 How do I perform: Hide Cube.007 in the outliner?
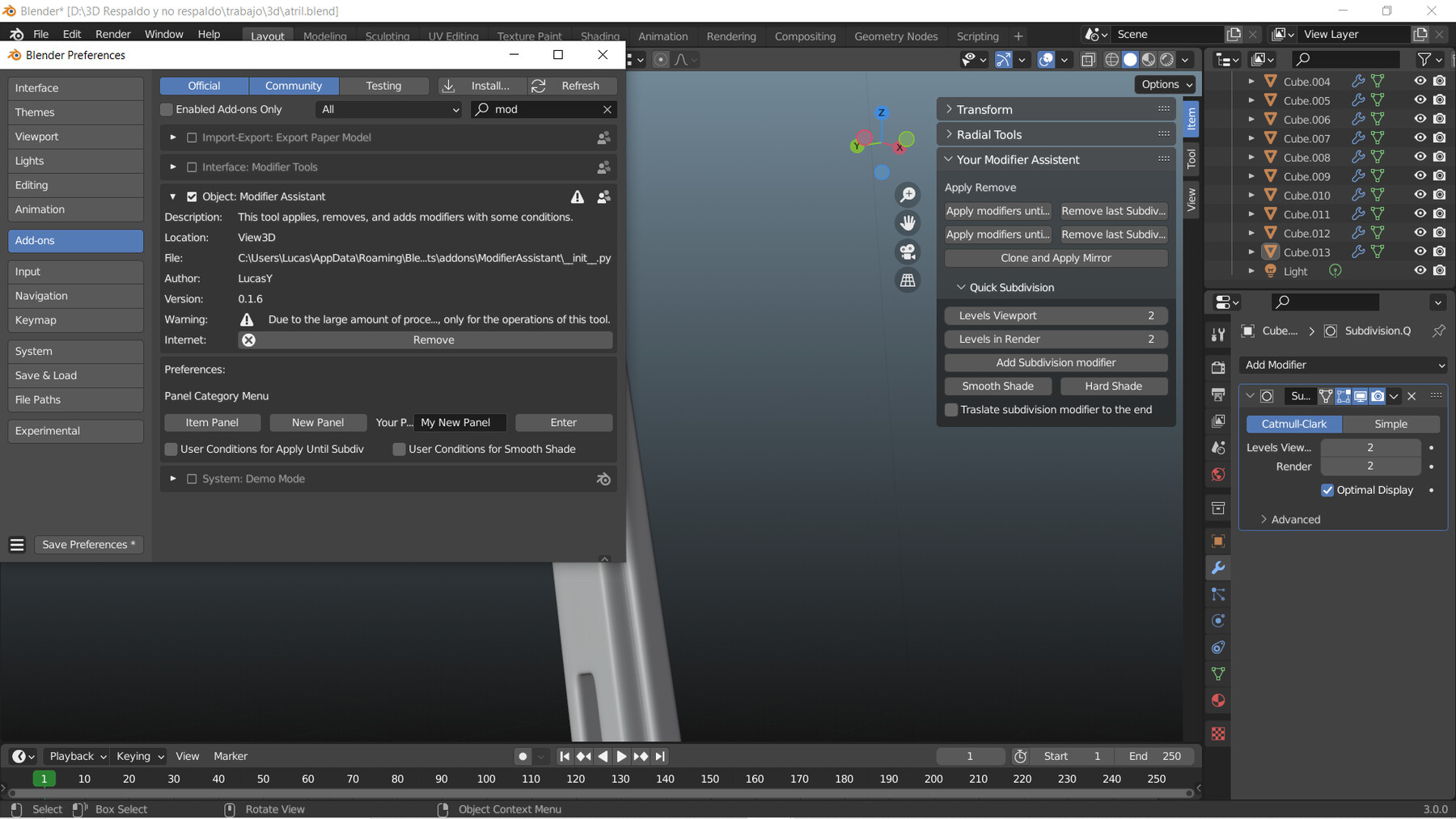1420,137
